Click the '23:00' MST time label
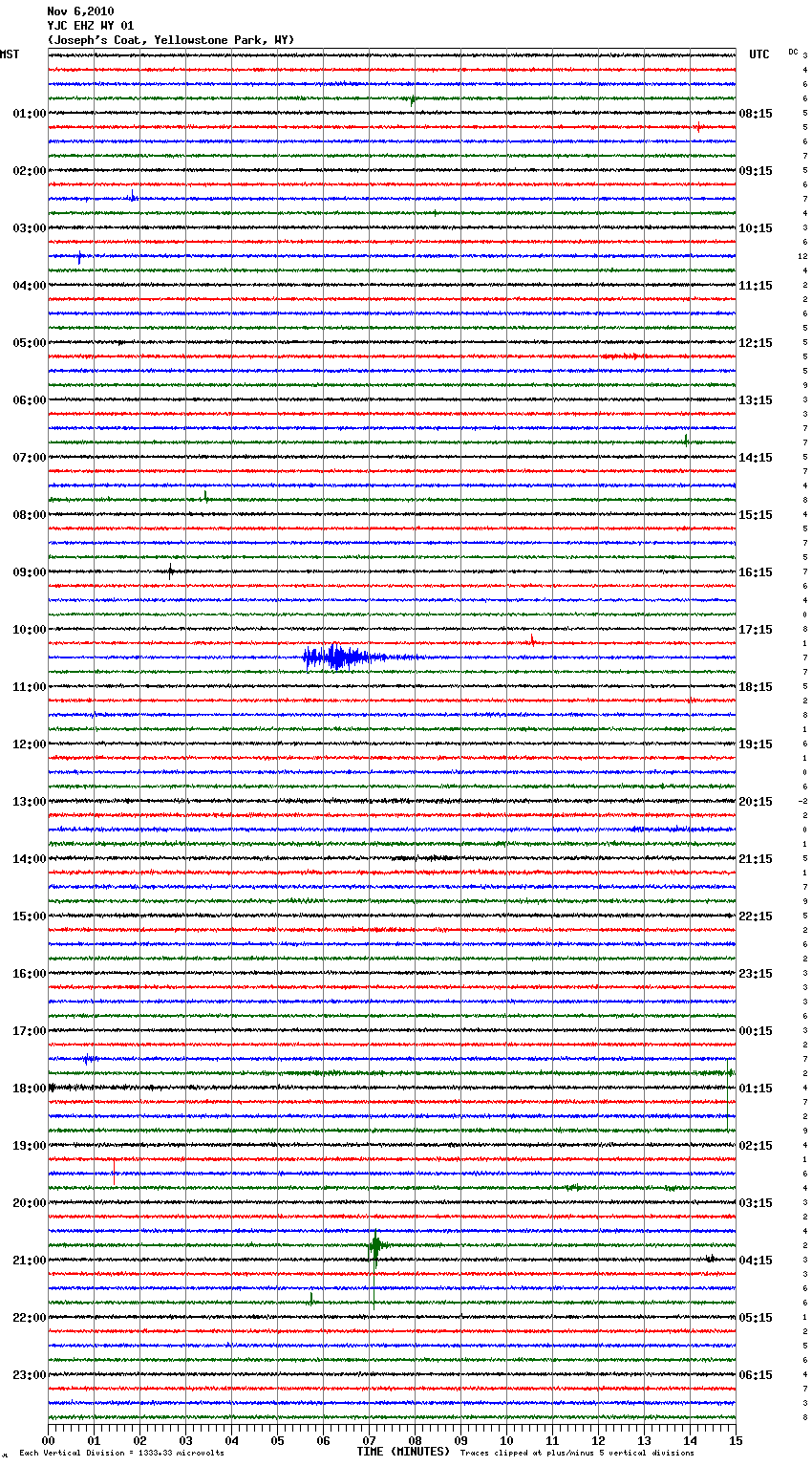812x1466 pixels. pos(30,1375)
